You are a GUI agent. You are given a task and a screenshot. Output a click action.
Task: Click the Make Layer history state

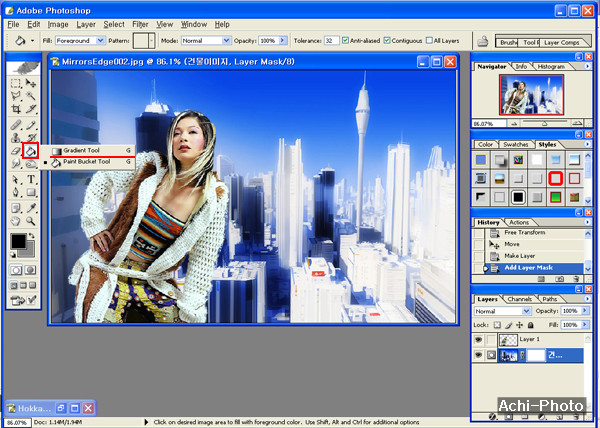(519, 255)
